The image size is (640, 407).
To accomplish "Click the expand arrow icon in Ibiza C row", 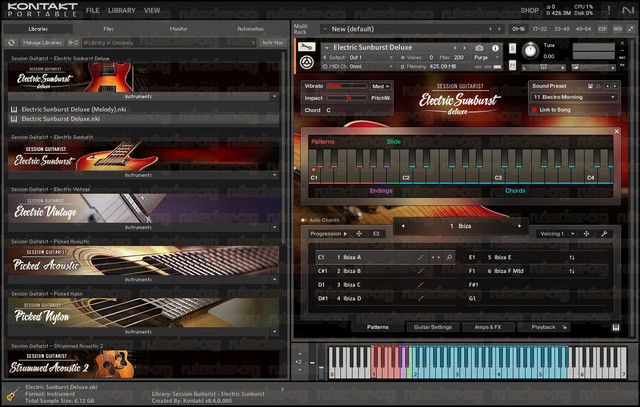I will [x=420, y=285].
